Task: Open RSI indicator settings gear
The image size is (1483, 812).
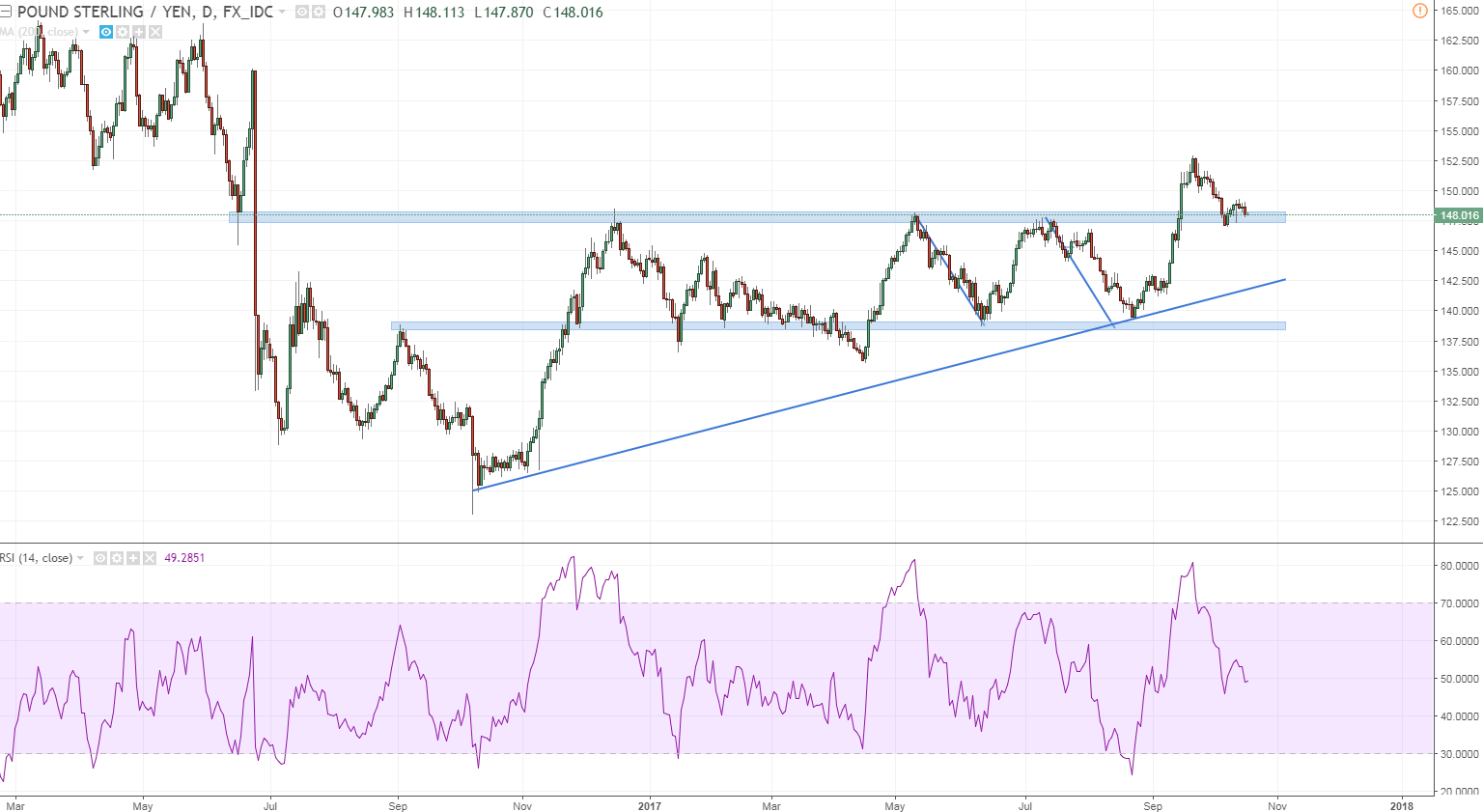Action: pos(117,558)
